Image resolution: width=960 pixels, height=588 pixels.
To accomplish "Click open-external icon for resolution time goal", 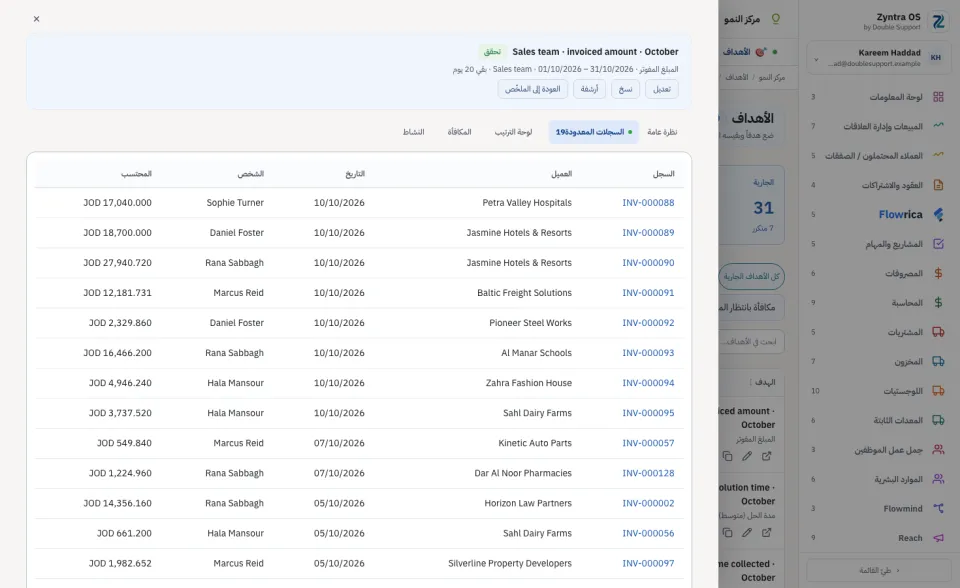I will (767, 533).
